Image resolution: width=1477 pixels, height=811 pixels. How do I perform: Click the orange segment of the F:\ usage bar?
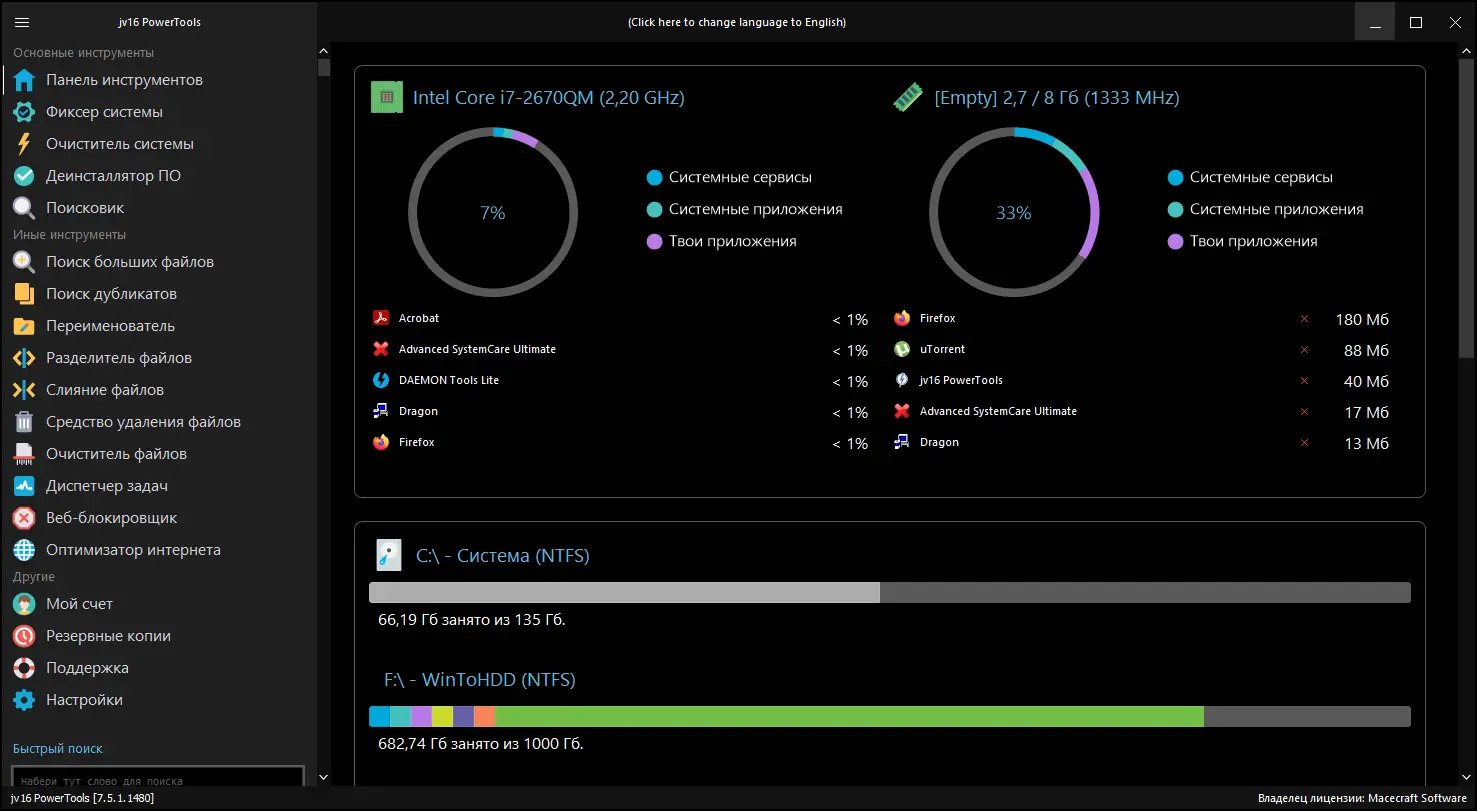484,717
